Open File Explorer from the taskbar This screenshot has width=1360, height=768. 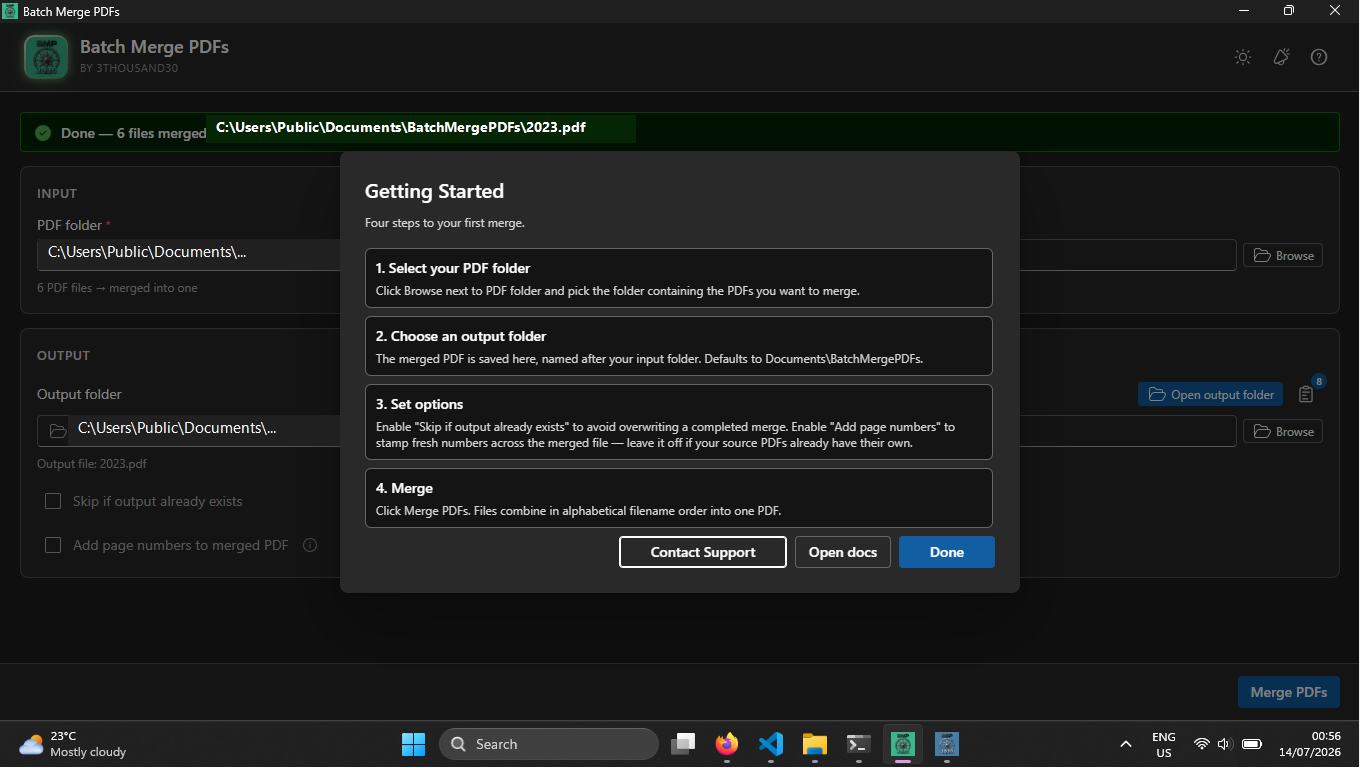(814, 744)
